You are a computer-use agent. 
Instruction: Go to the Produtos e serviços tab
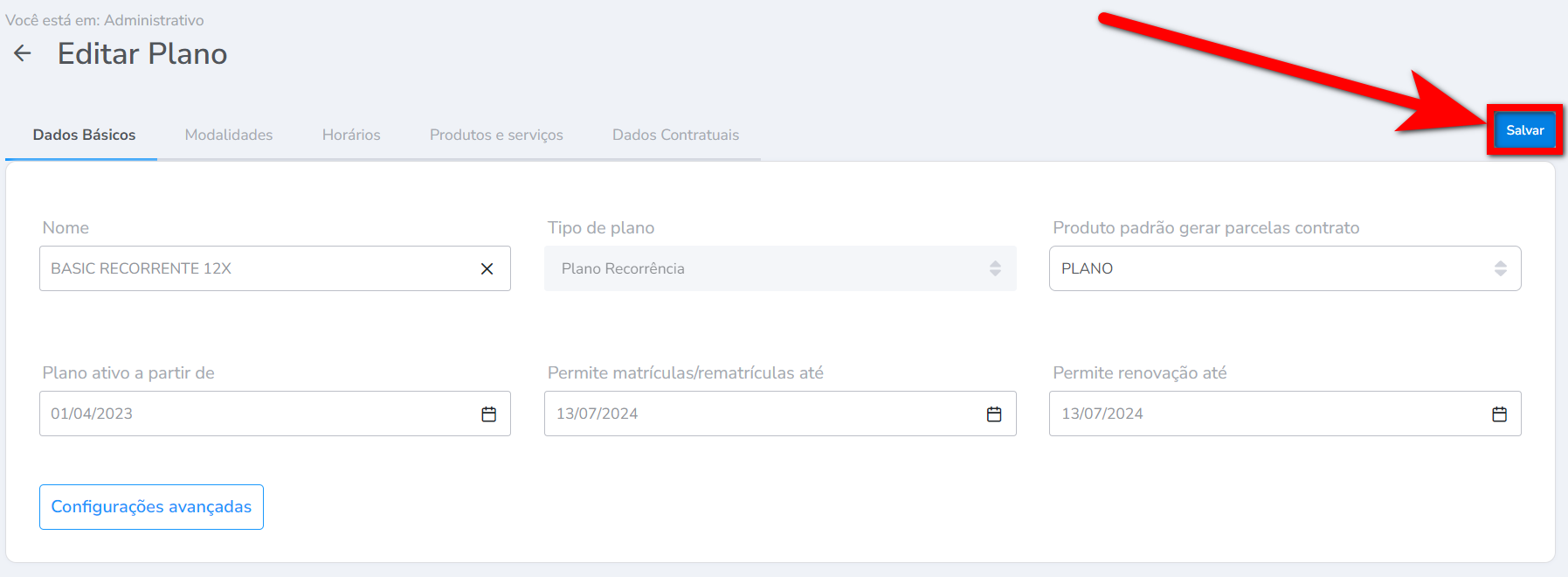(x=496, y=135)
